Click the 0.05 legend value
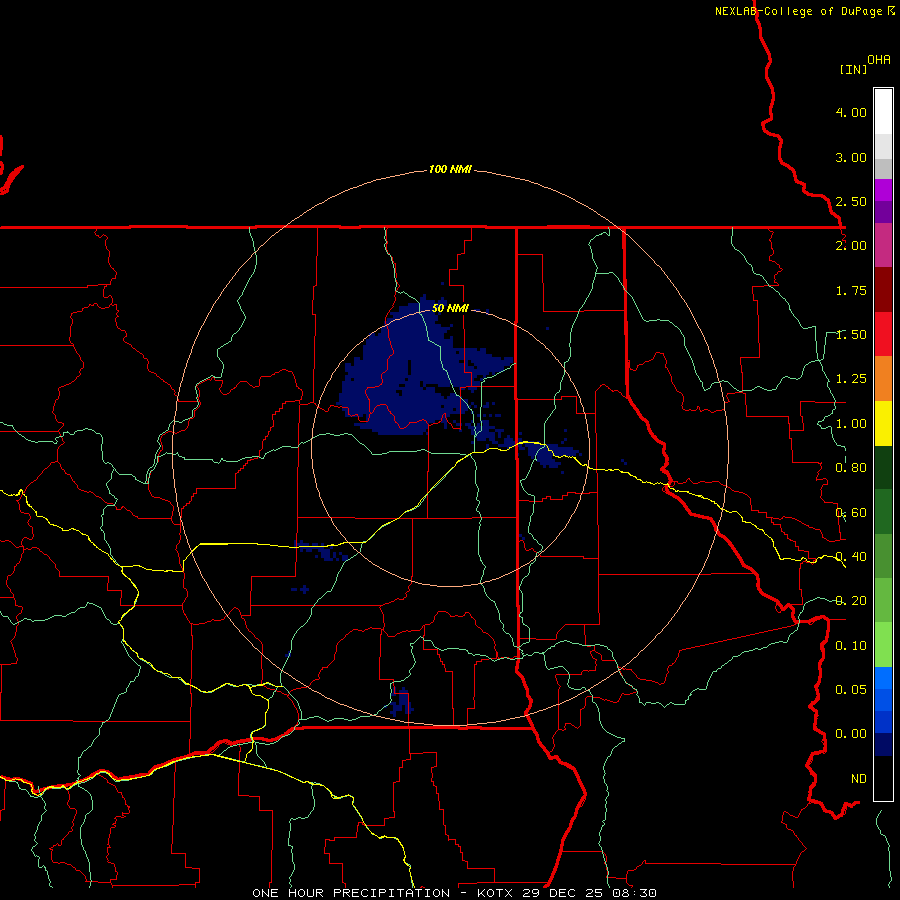This screenshot has height=900, width=900. (x=851, y=690)
